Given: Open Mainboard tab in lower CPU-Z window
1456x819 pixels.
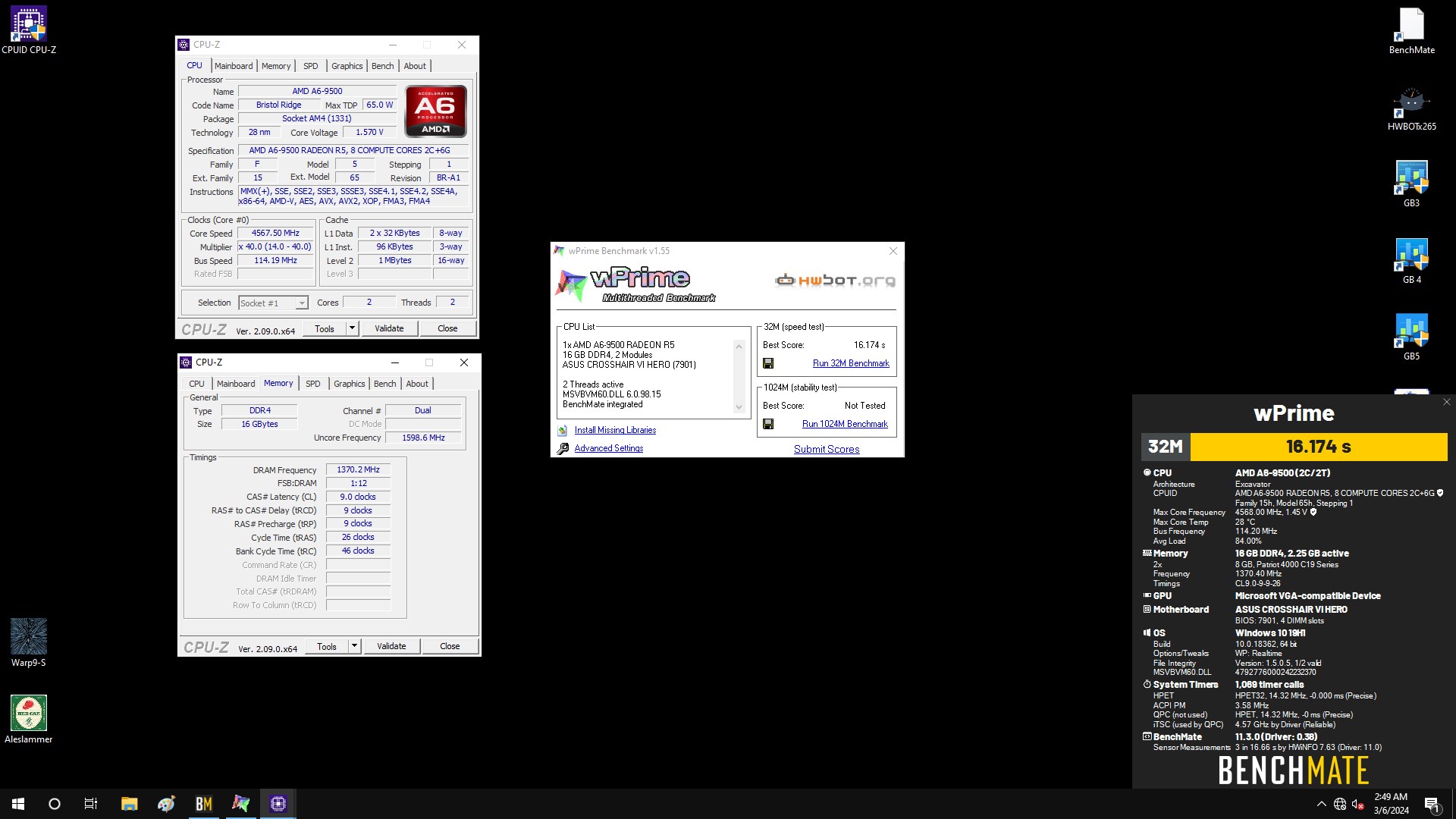Looking at the screenshot, I should [x=236, y=384].
